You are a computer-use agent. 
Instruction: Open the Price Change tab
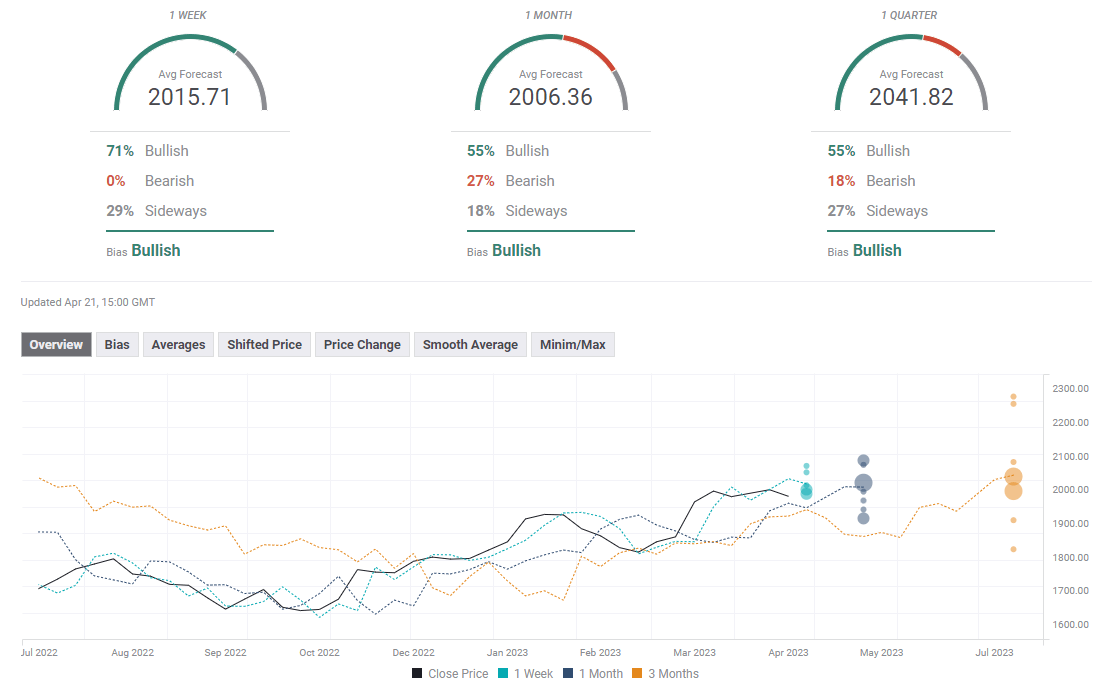tap(362, 345)
